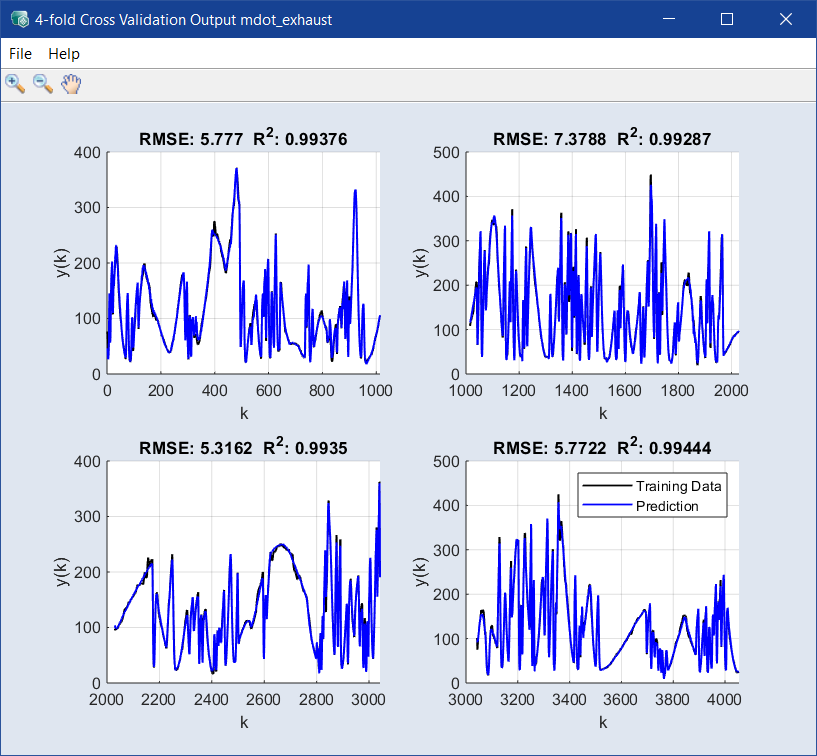Viewport: 817px width, 756px height.
Task: Select the Zoom Out tool
Action: coord(43,84)
